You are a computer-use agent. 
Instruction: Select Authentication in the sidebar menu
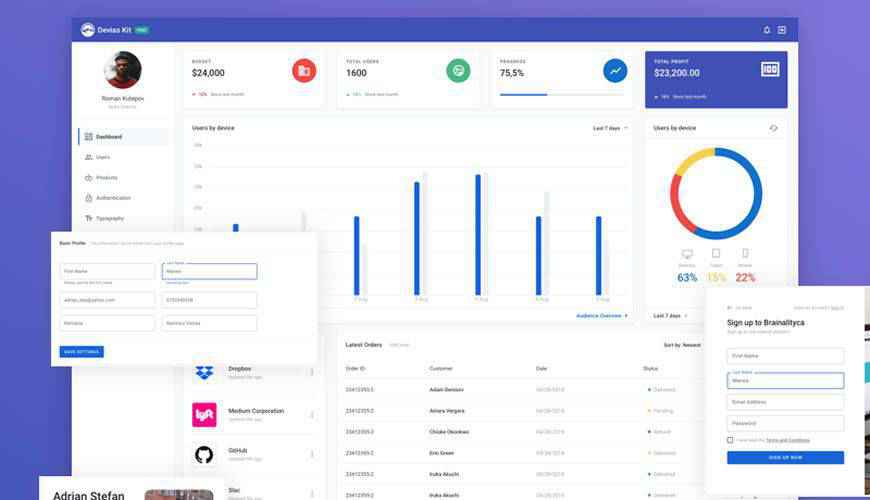pos(113,198)
